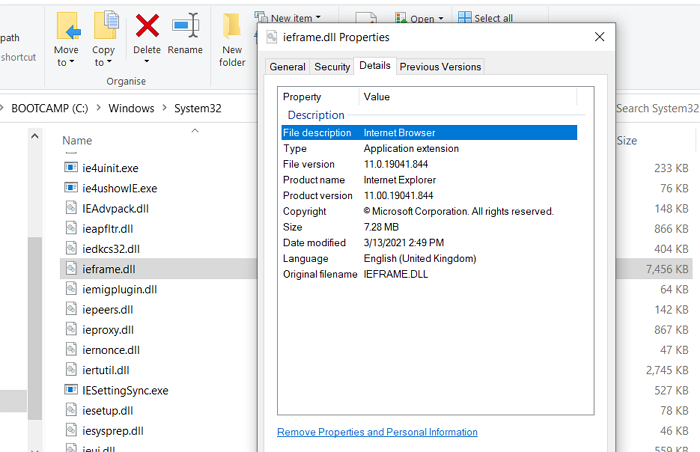The image size is (700, 452).
Task: Click the file icon of iernonce.dll
Action: (x=71, y=349)
